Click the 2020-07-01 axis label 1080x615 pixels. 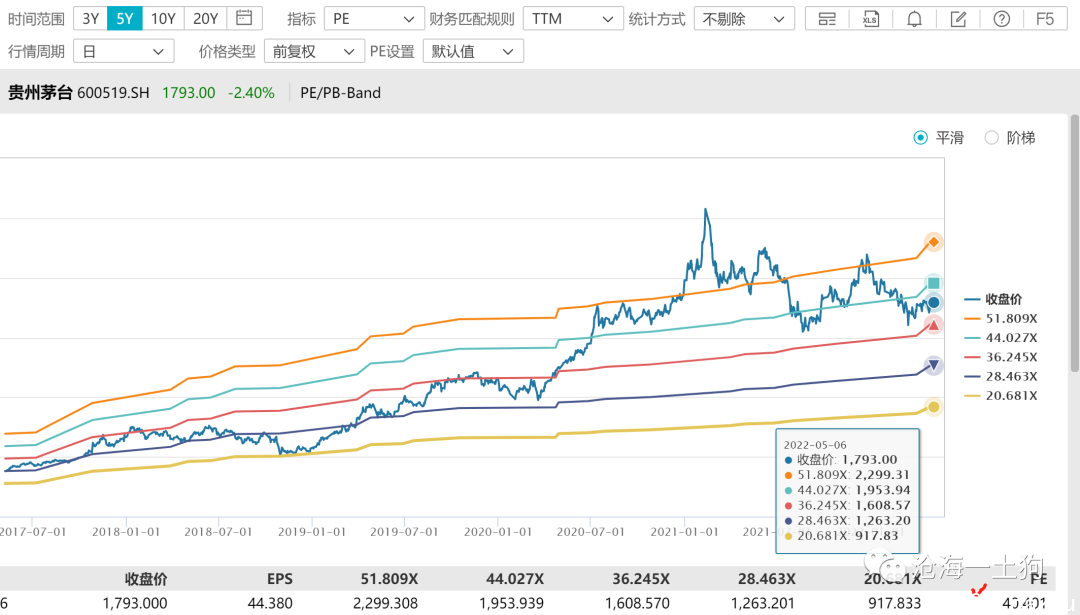590,532
